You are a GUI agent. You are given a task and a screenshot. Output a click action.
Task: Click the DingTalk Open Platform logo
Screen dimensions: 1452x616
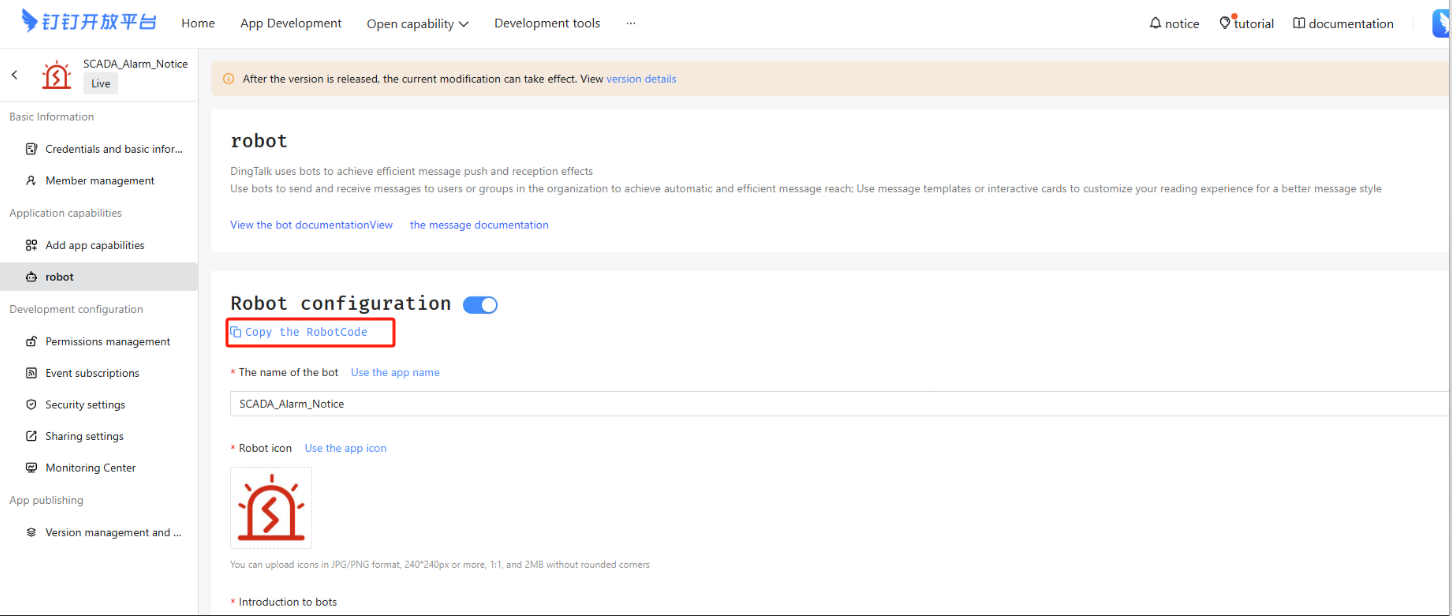coord(88,21)
